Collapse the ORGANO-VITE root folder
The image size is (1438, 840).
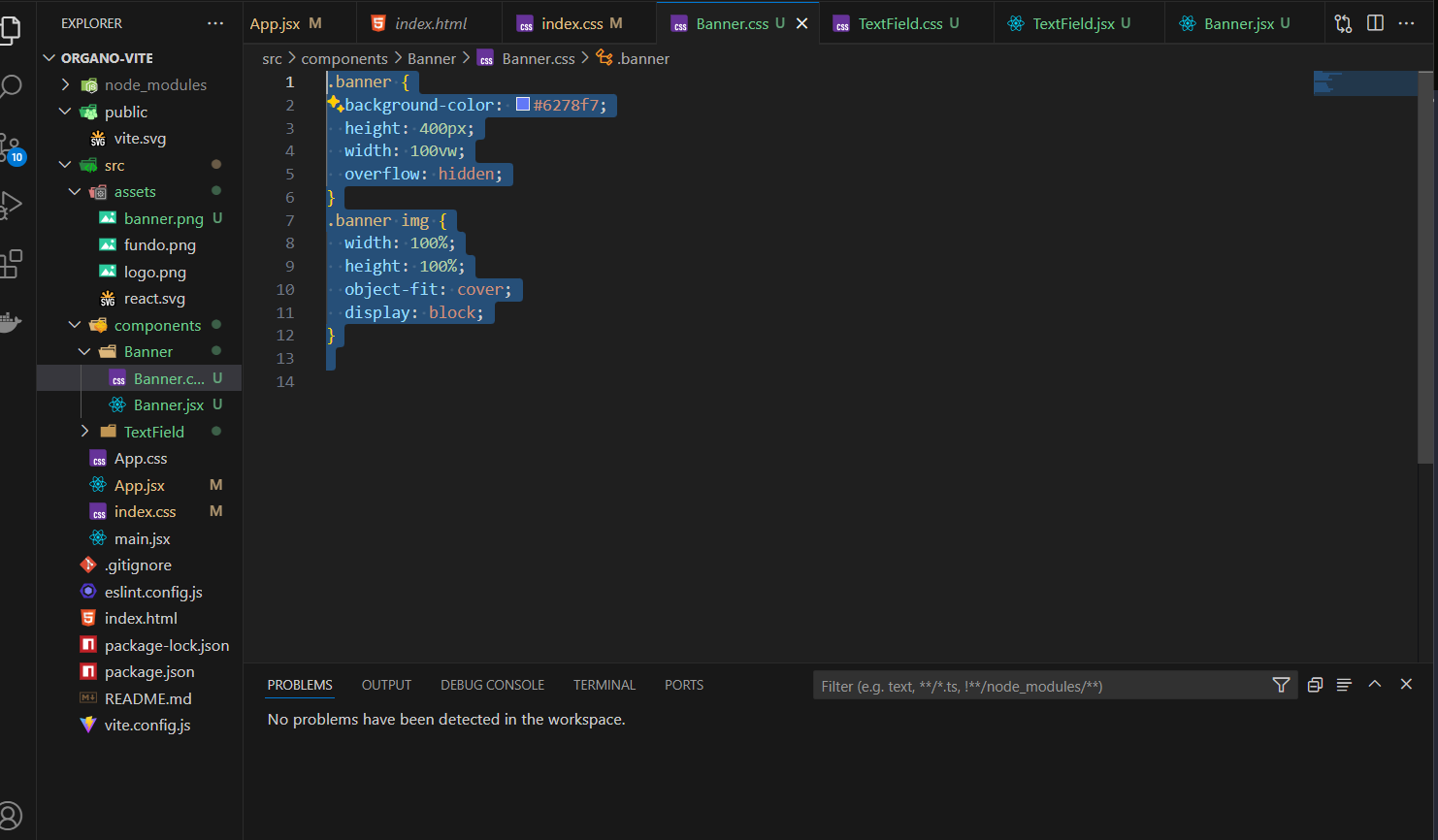tap(49, 58)
